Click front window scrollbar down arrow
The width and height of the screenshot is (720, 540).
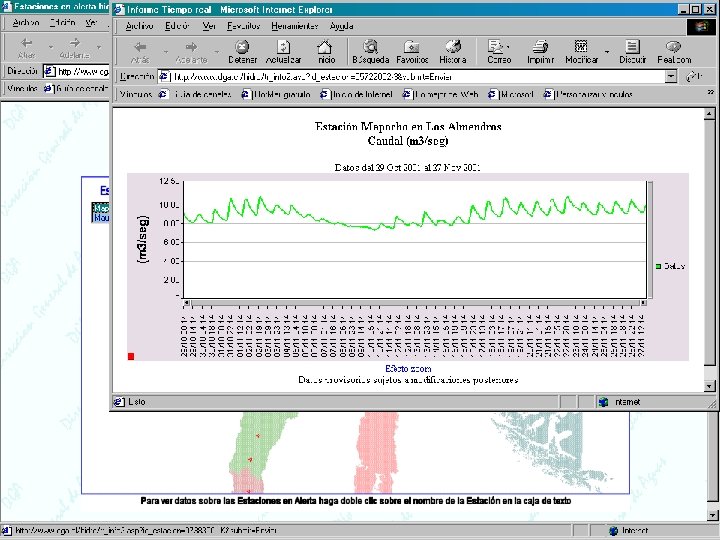(x=709, y=386)
